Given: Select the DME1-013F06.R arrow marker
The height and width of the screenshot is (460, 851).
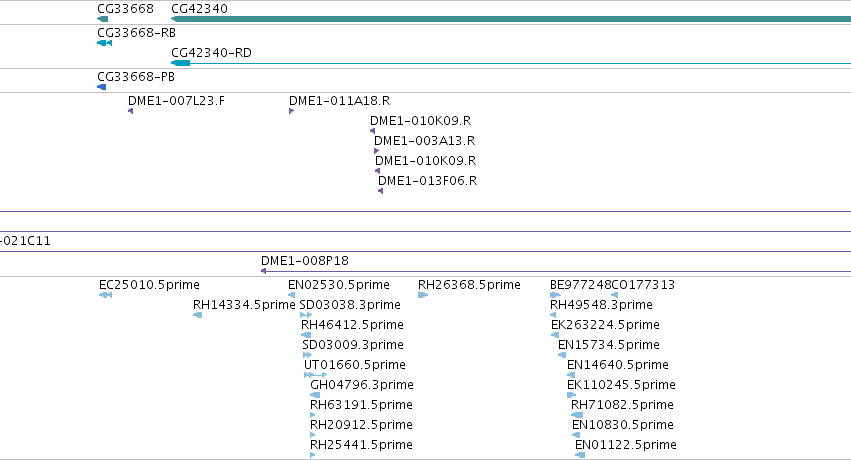Looking at the screenshot, I should tap(380, 191).
